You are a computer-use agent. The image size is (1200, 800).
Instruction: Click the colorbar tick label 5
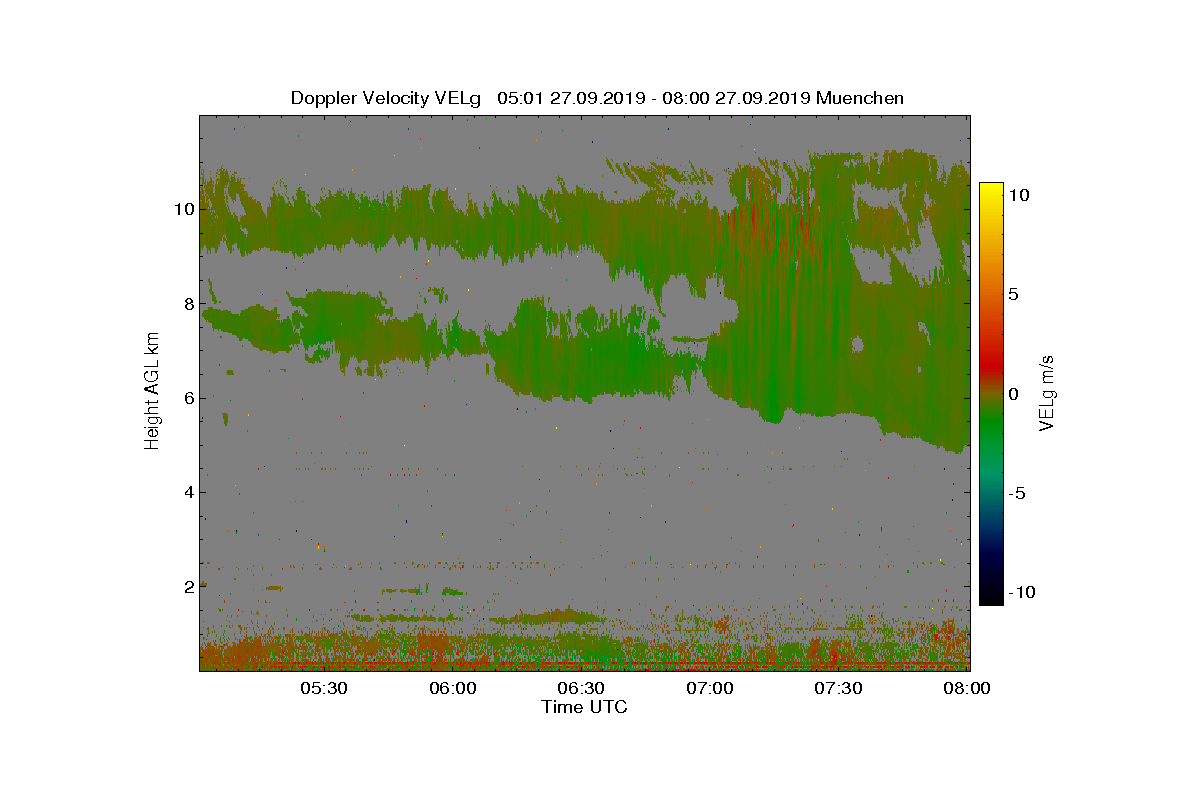(1014, 295)
